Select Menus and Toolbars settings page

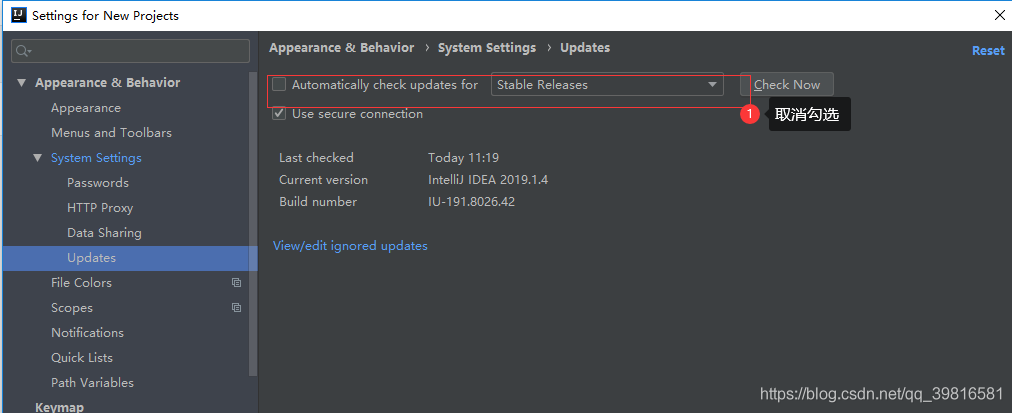click(x=111, y=133)
